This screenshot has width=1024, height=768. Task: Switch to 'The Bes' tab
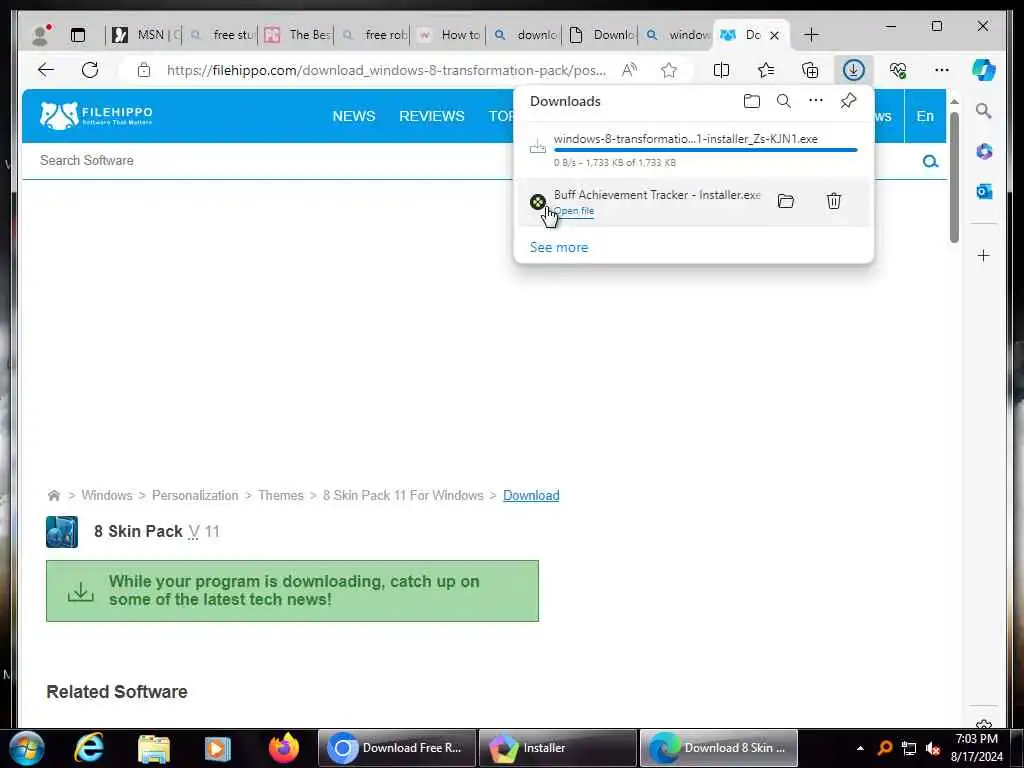pos(296,35)
